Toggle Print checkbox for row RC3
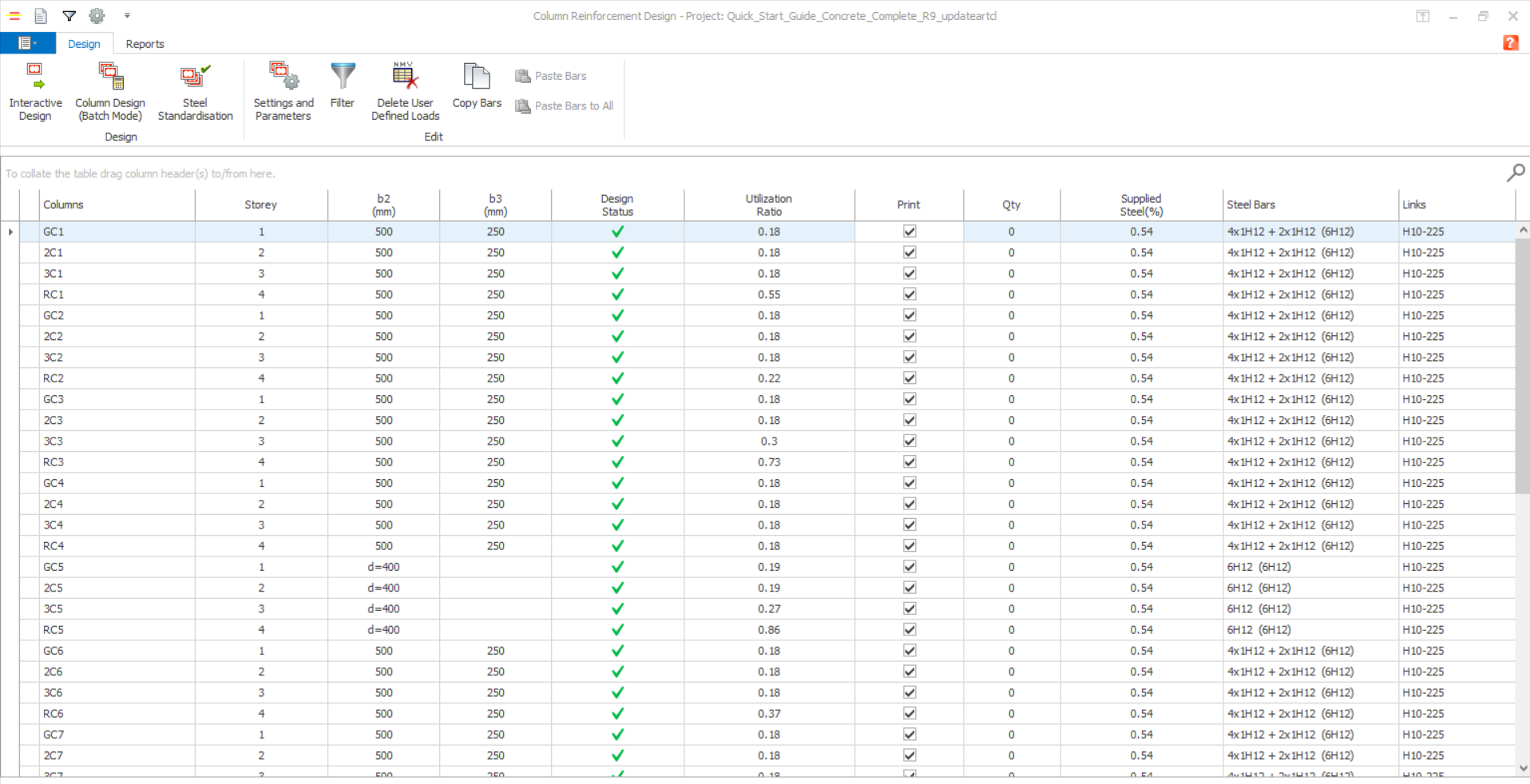Image resolution: width=1530 pixels, height=784 pixels. (909, 462)
